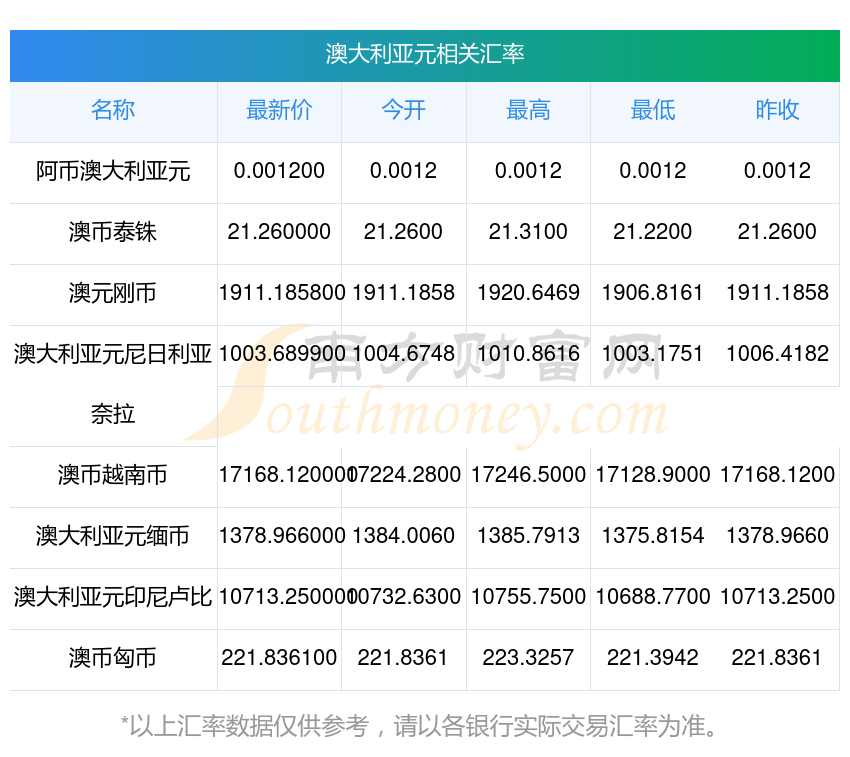Select the 最高 column header

coord(528,110)
